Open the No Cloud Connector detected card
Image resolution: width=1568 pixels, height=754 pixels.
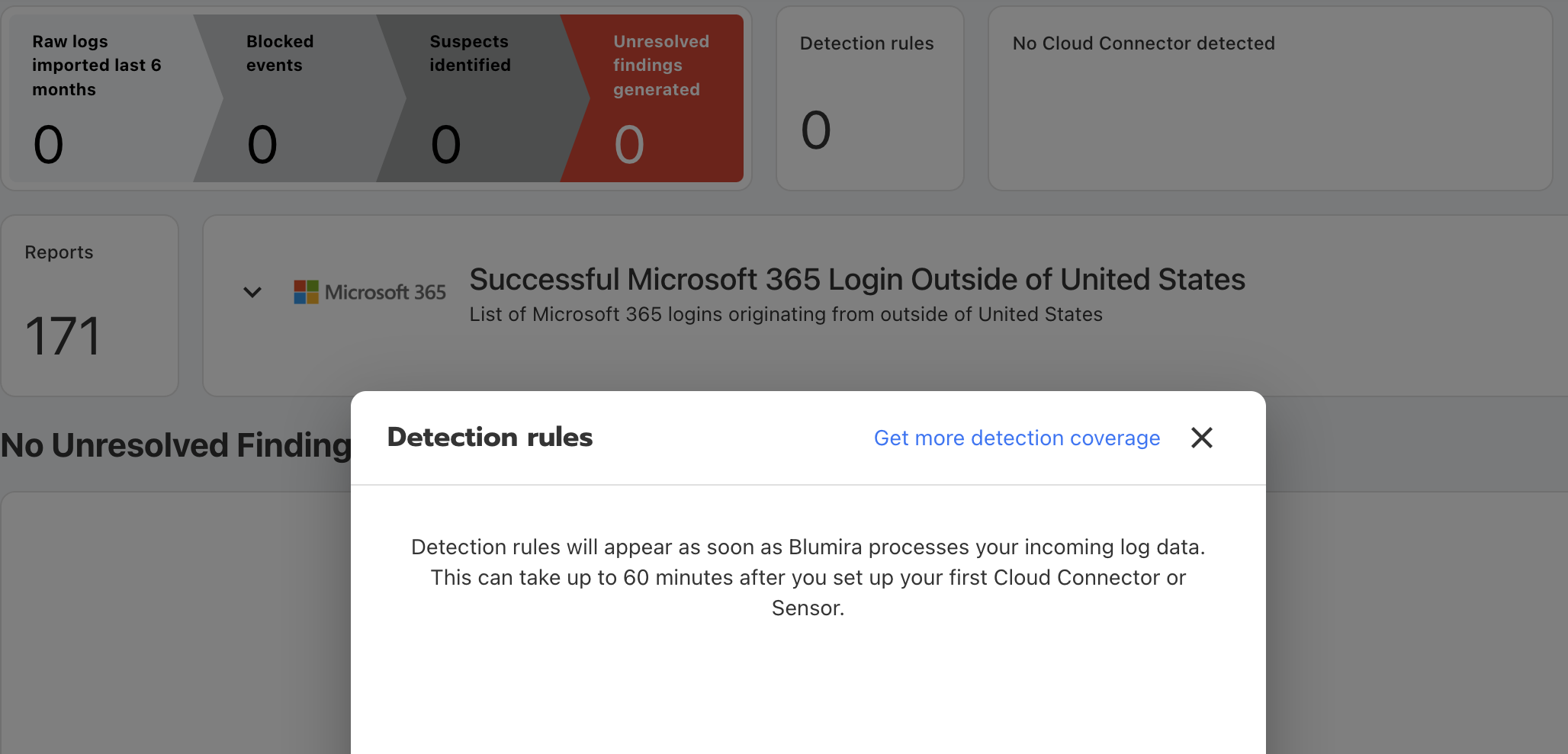coord(1269,99)
